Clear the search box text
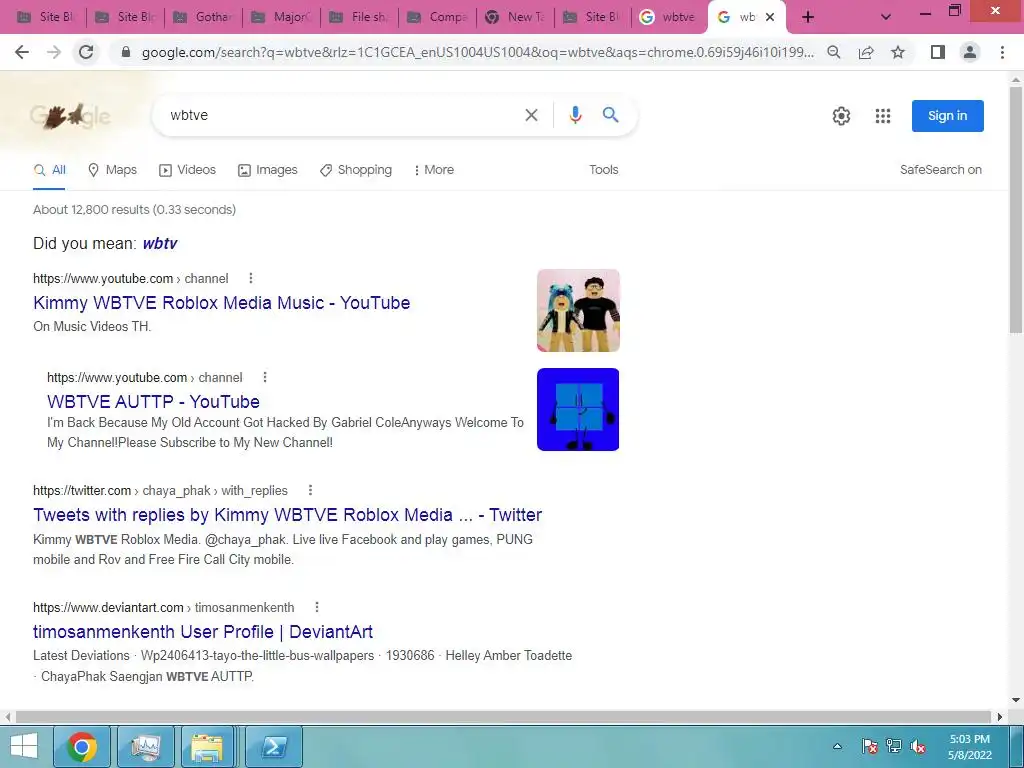Image resolution: width=1024 pixels, height=768 pixels. (x=532, y=116)
